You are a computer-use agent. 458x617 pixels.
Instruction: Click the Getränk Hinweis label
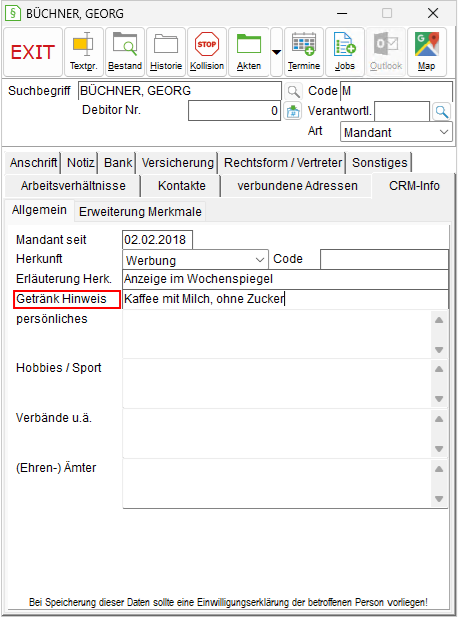pyautogui.click(x=61, y=299)
